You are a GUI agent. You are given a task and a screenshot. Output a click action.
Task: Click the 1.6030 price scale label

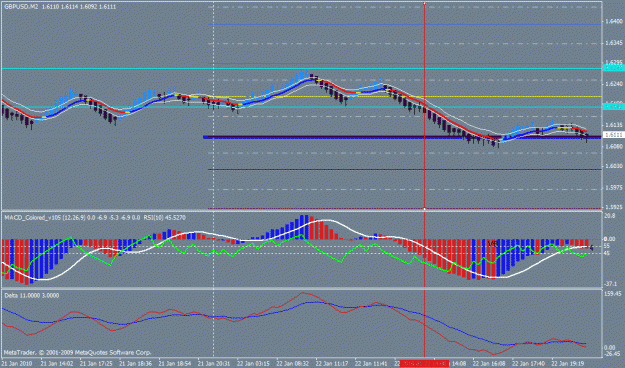613,166
